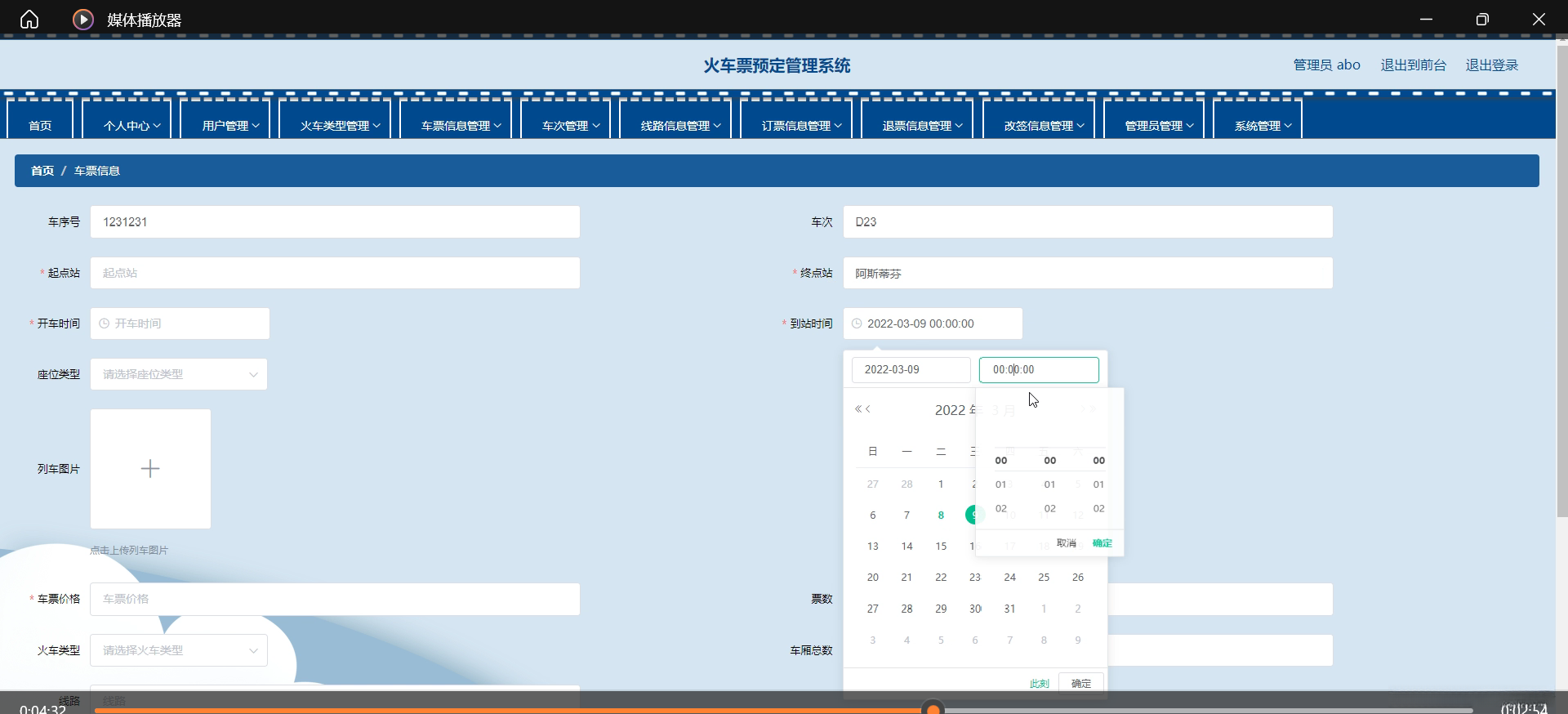Focus the 车次 field containing D23

pyautogui.click(x=1088, y=222)
